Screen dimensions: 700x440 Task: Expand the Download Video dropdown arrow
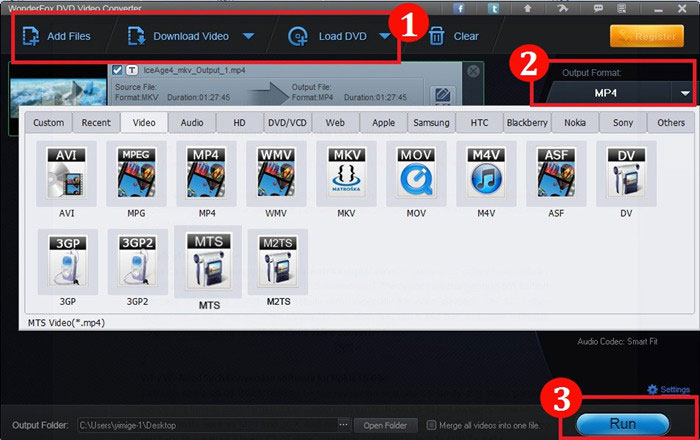pyautogui.click(x=249, y=36)
